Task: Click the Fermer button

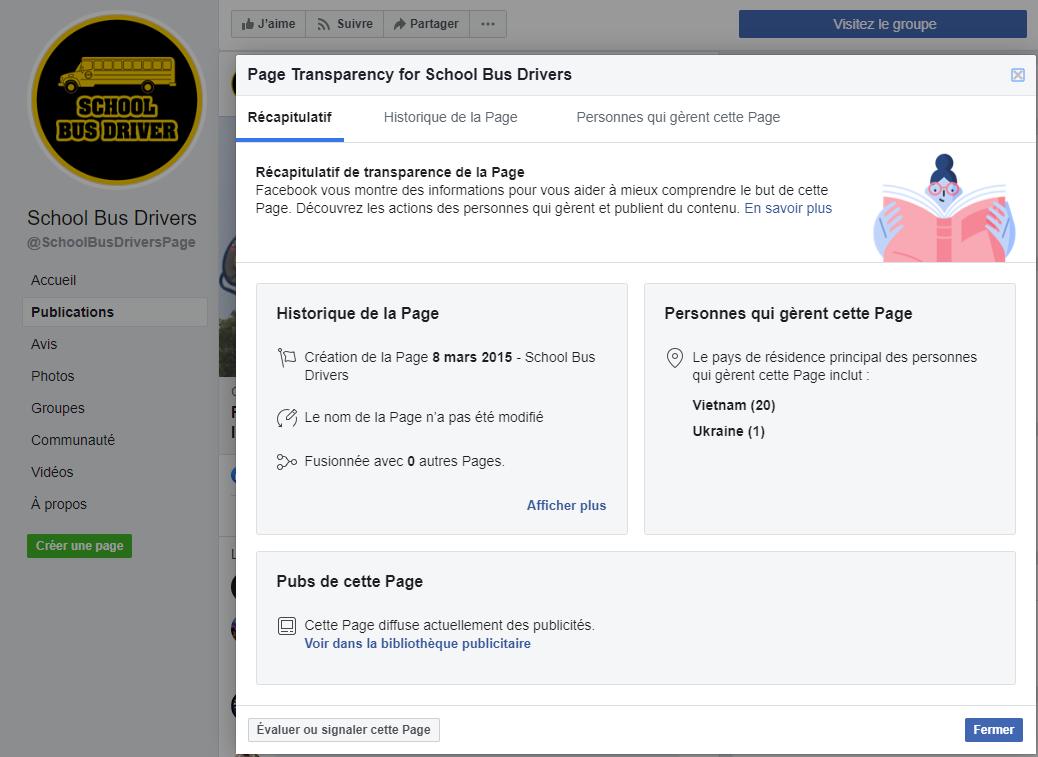Action: click(993, 730)
